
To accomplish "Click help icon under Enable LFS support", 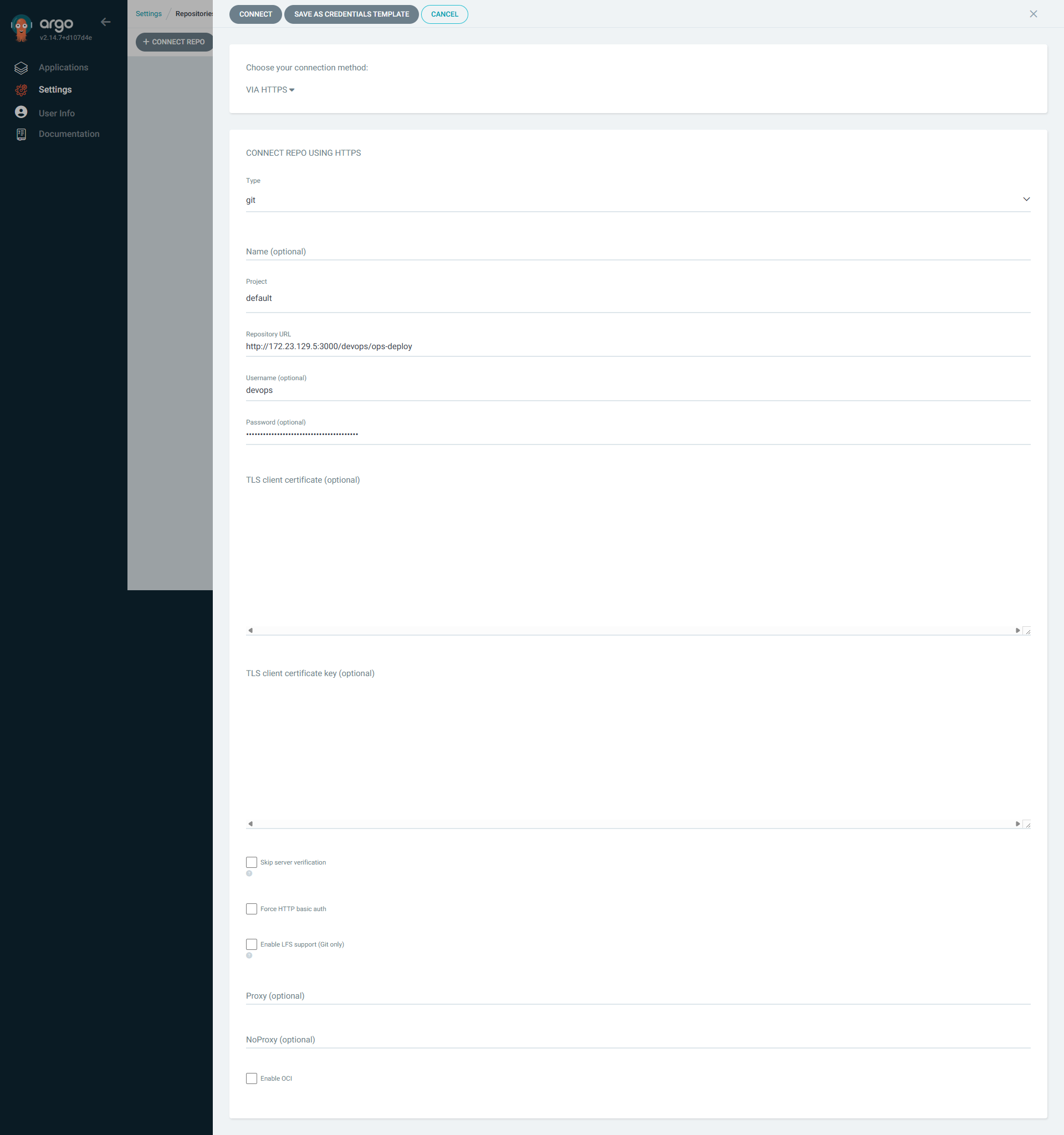I will point(249,956).
